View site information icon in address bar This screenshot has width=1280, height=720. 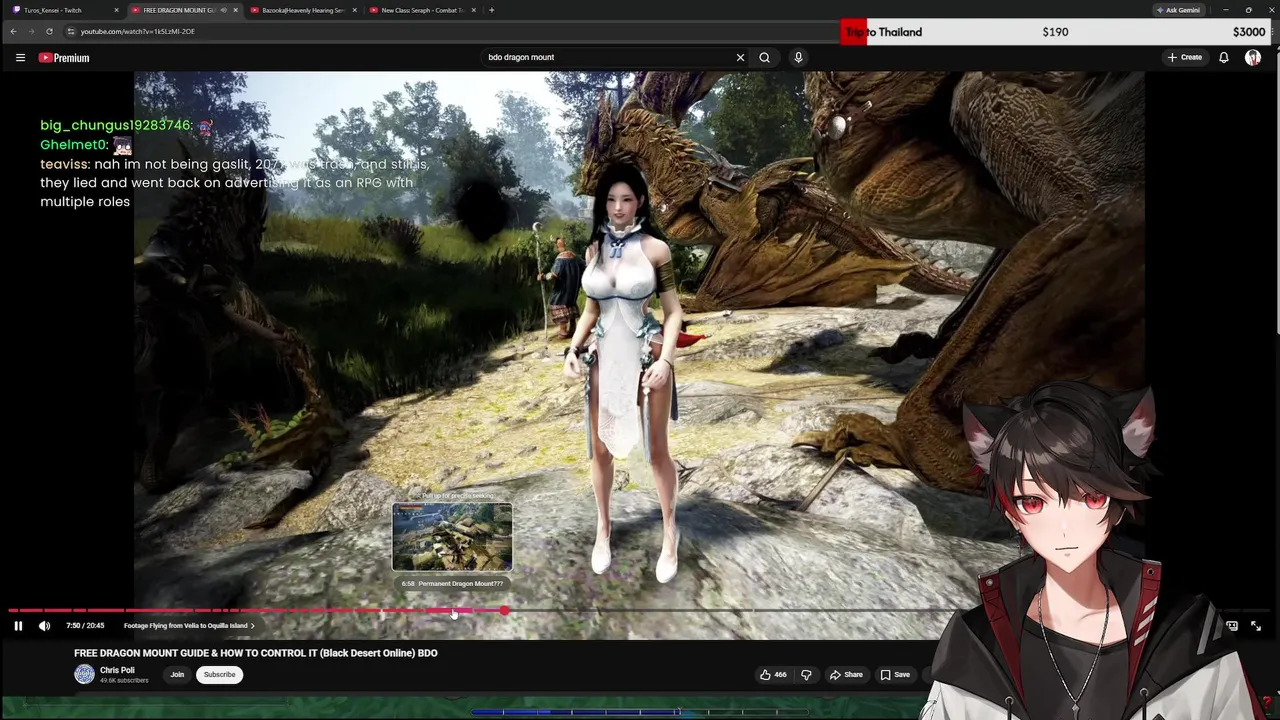click(x=70, y=32)
